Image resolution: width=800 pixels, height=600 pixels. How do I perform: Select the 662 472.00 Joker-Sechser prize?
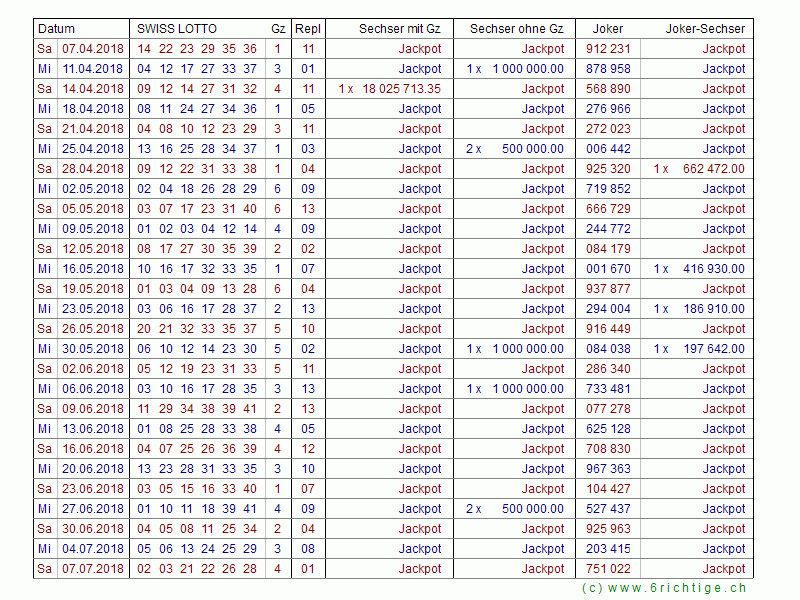tap(714, 169)
